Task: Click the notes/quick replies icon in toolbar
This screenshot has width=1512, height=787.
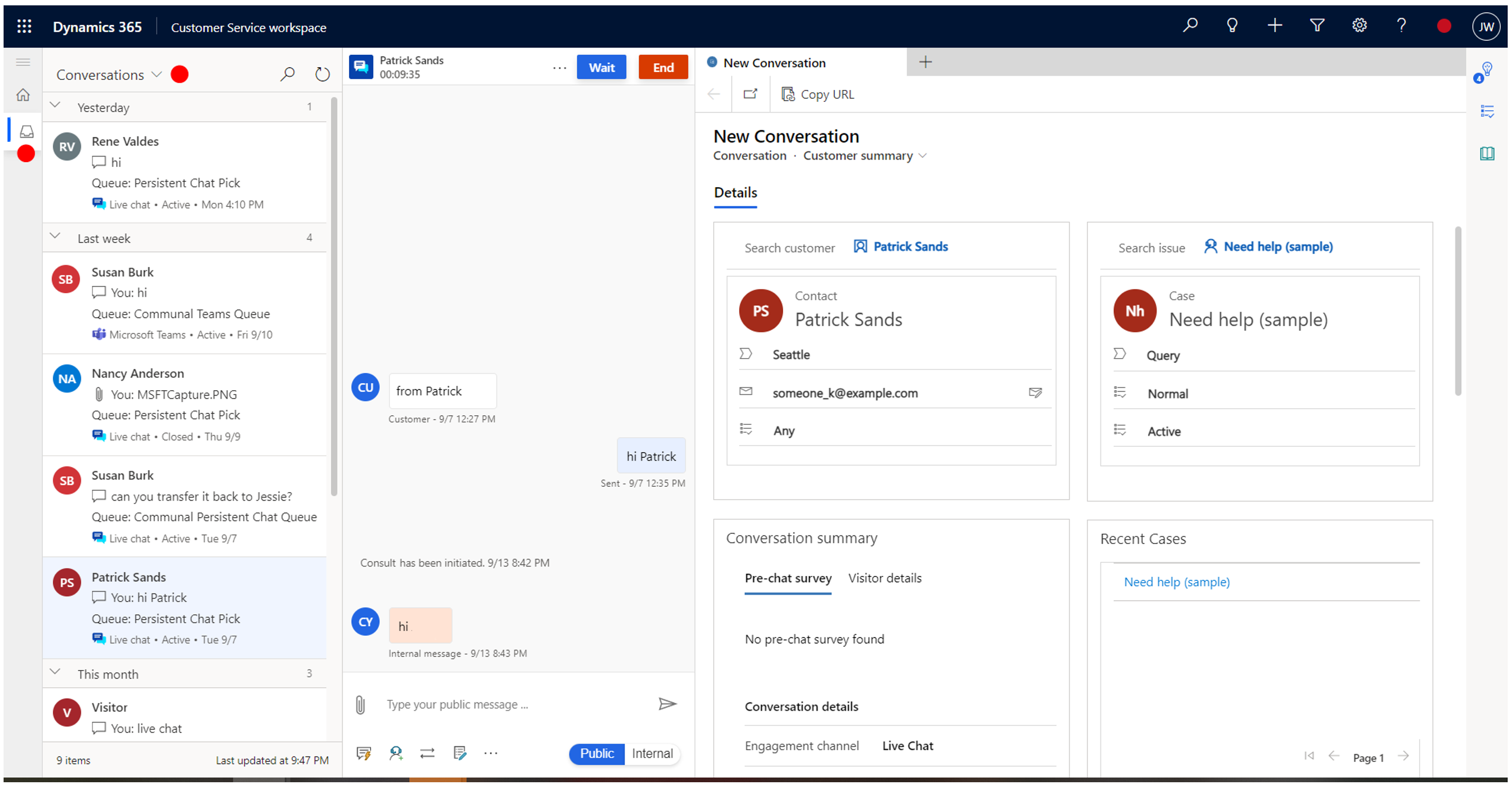Action: pyautogui.click(x=459, y=753)
